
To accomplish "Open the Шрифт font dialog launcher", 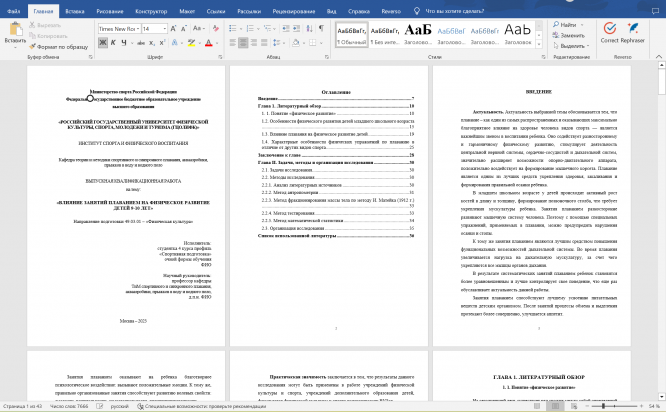I will click(220, 57).
